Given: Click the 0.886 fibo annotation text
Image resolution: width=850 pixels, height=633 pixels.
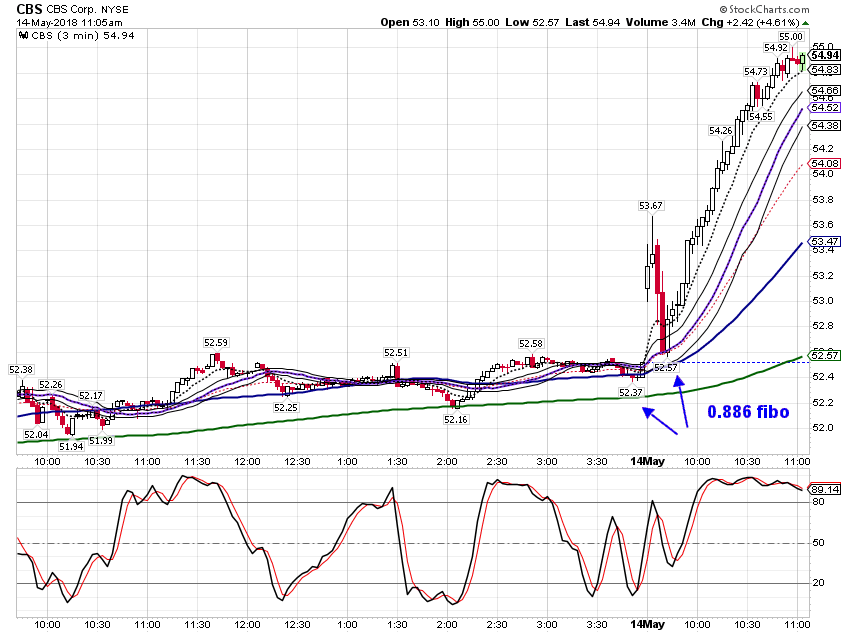Looking at the screenshot, I should point(748,412).
